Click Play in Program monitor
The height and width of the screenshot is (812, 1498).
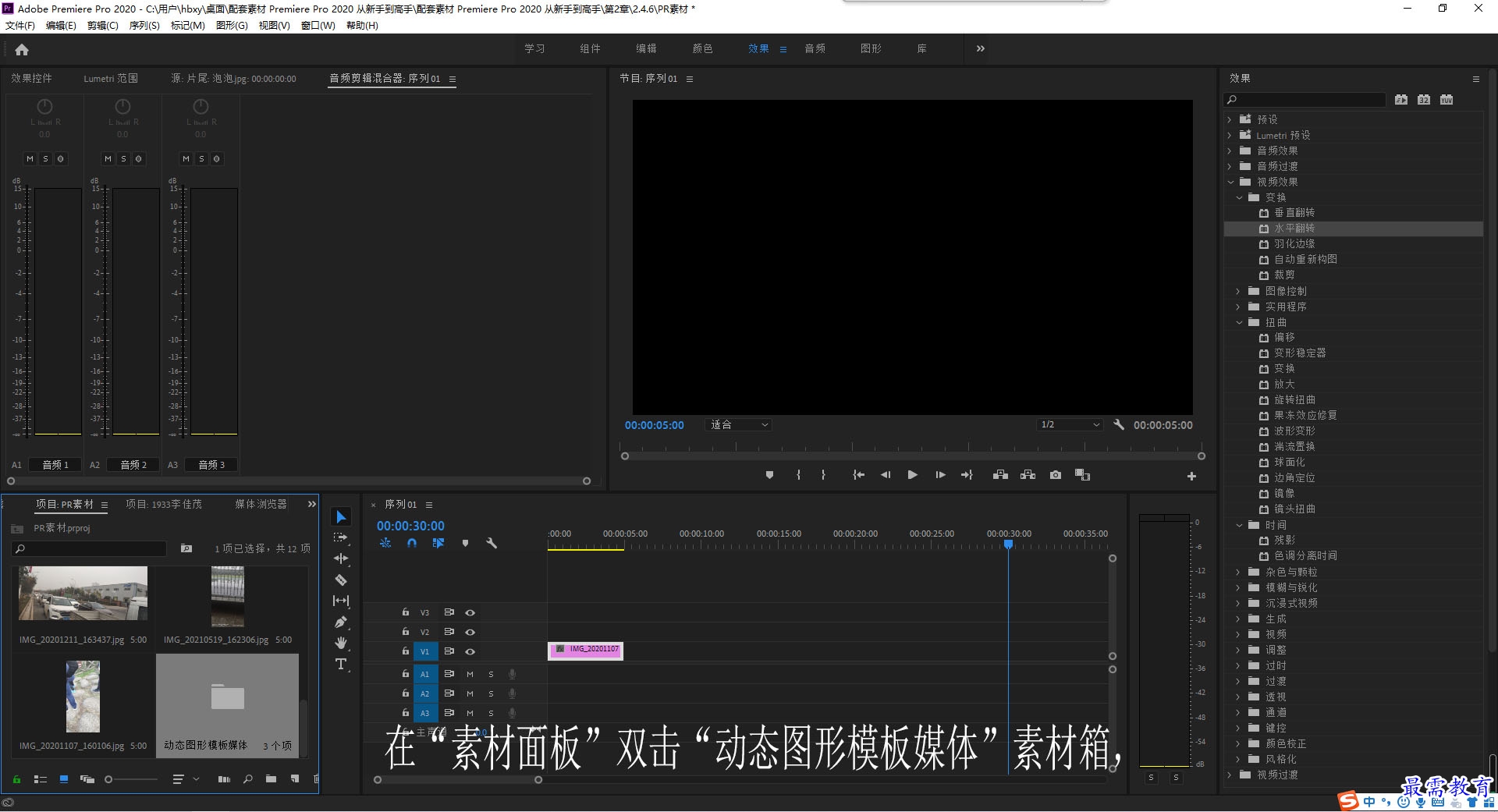click(912, 475)
